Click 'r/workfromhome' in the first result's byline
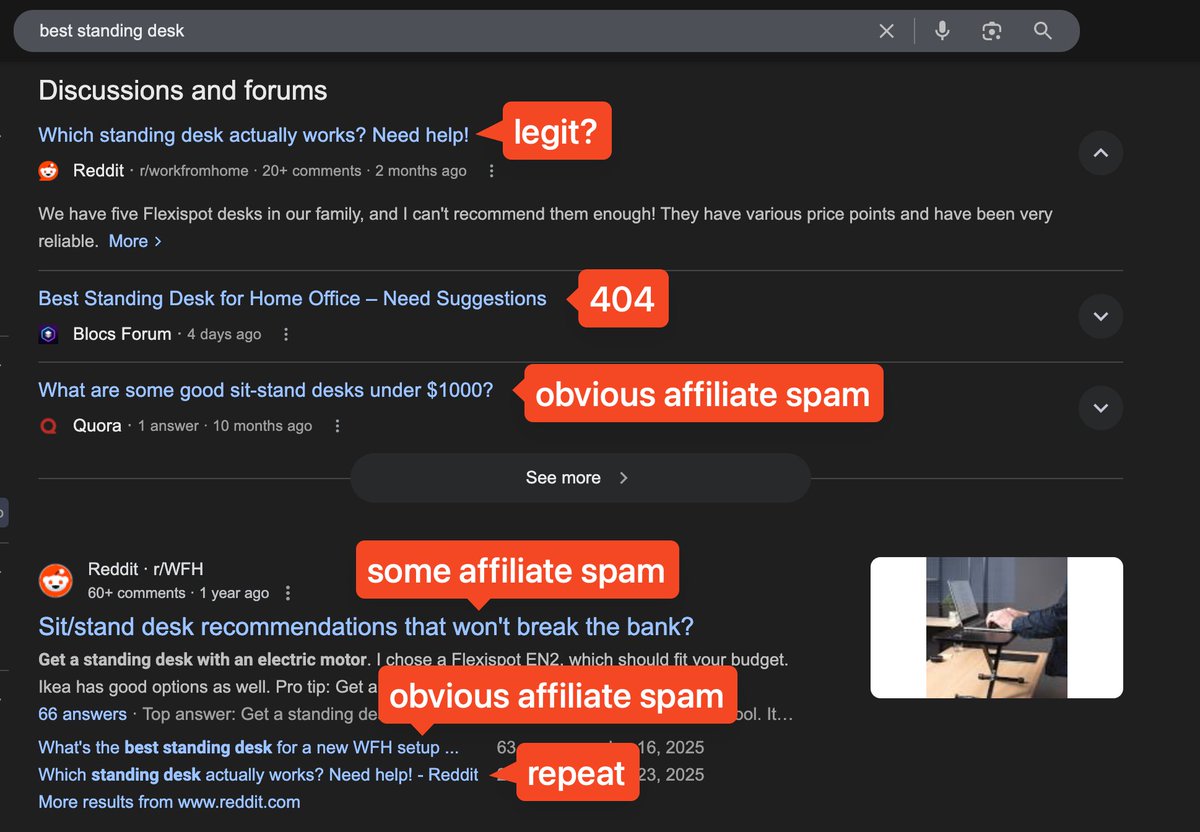Viewport: 1200px width, 832px height. (193, 171)
